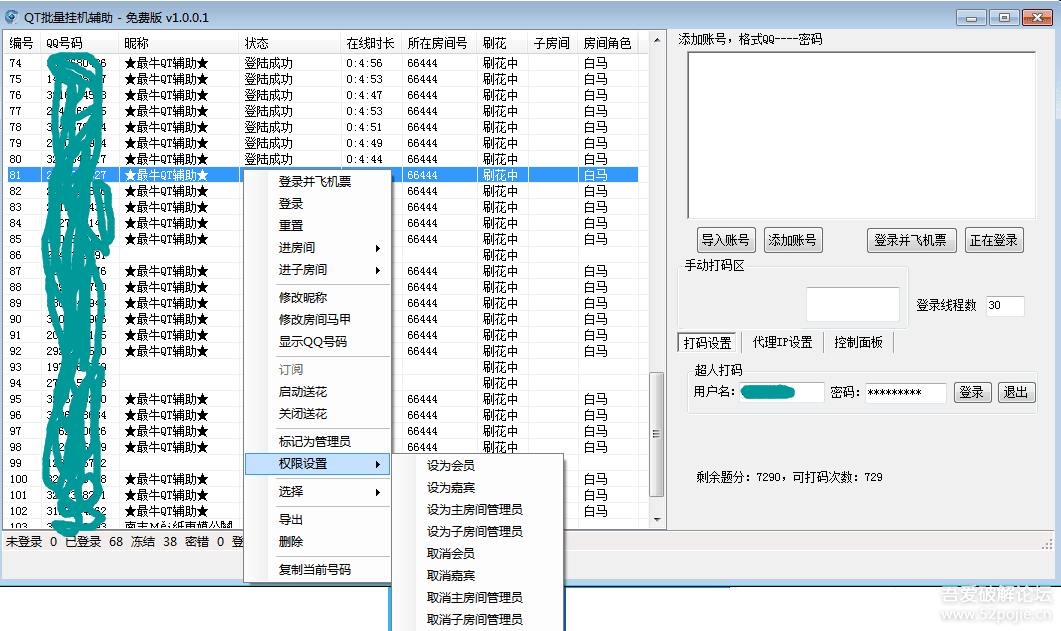The width and height of the screenshot is (1061, 631).
Task: Switch to the 打码设置 tab
Action: [708, 343]
